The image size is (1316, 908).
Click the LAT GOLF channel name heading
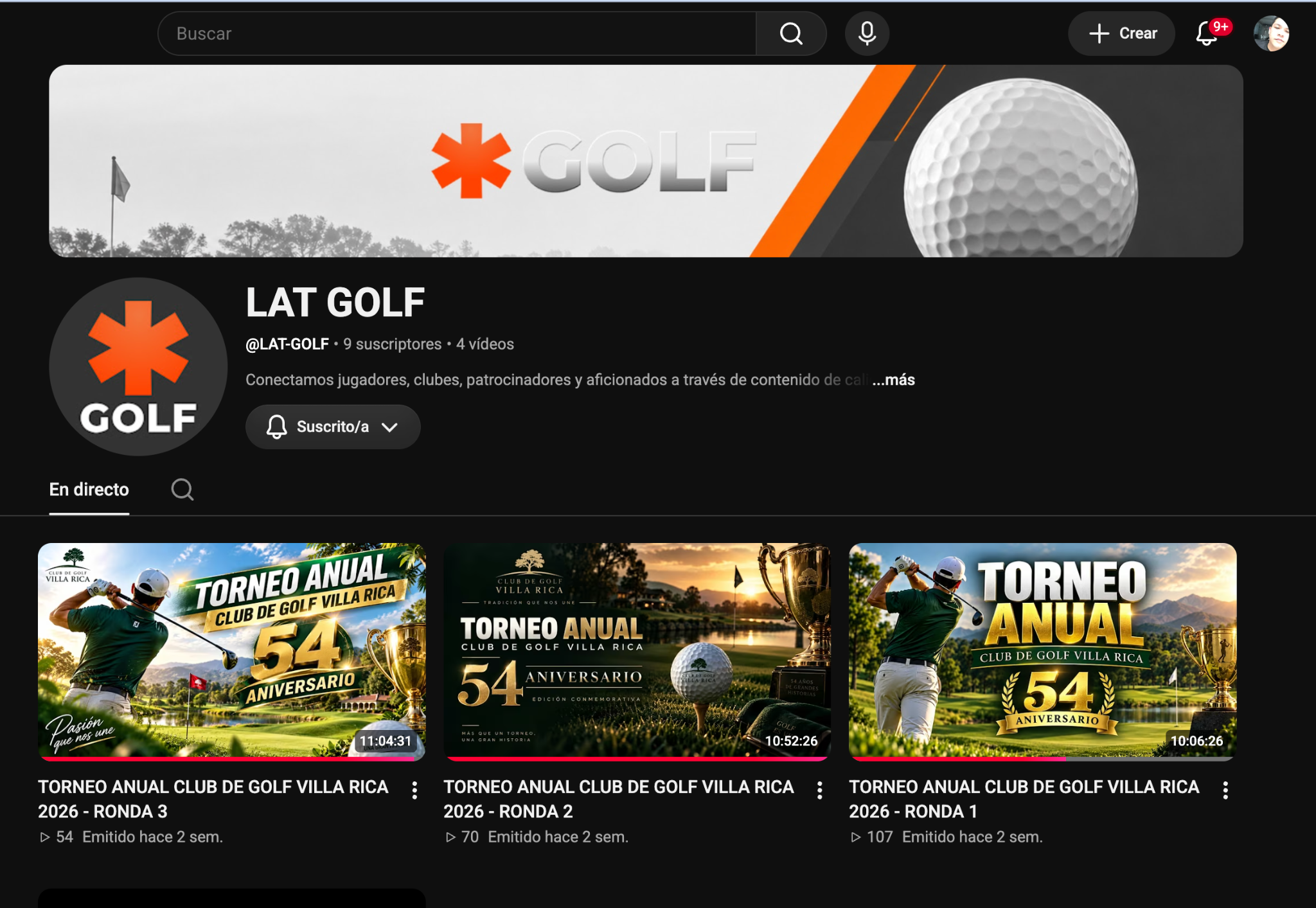(x=335, y=303)
